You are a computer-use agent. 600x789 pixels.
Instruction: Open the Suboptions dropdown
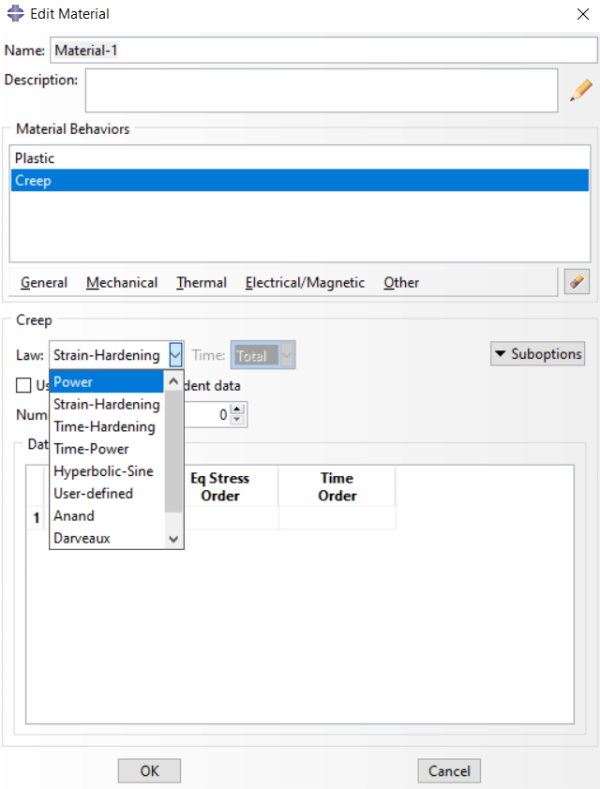[x=537, y=354]
